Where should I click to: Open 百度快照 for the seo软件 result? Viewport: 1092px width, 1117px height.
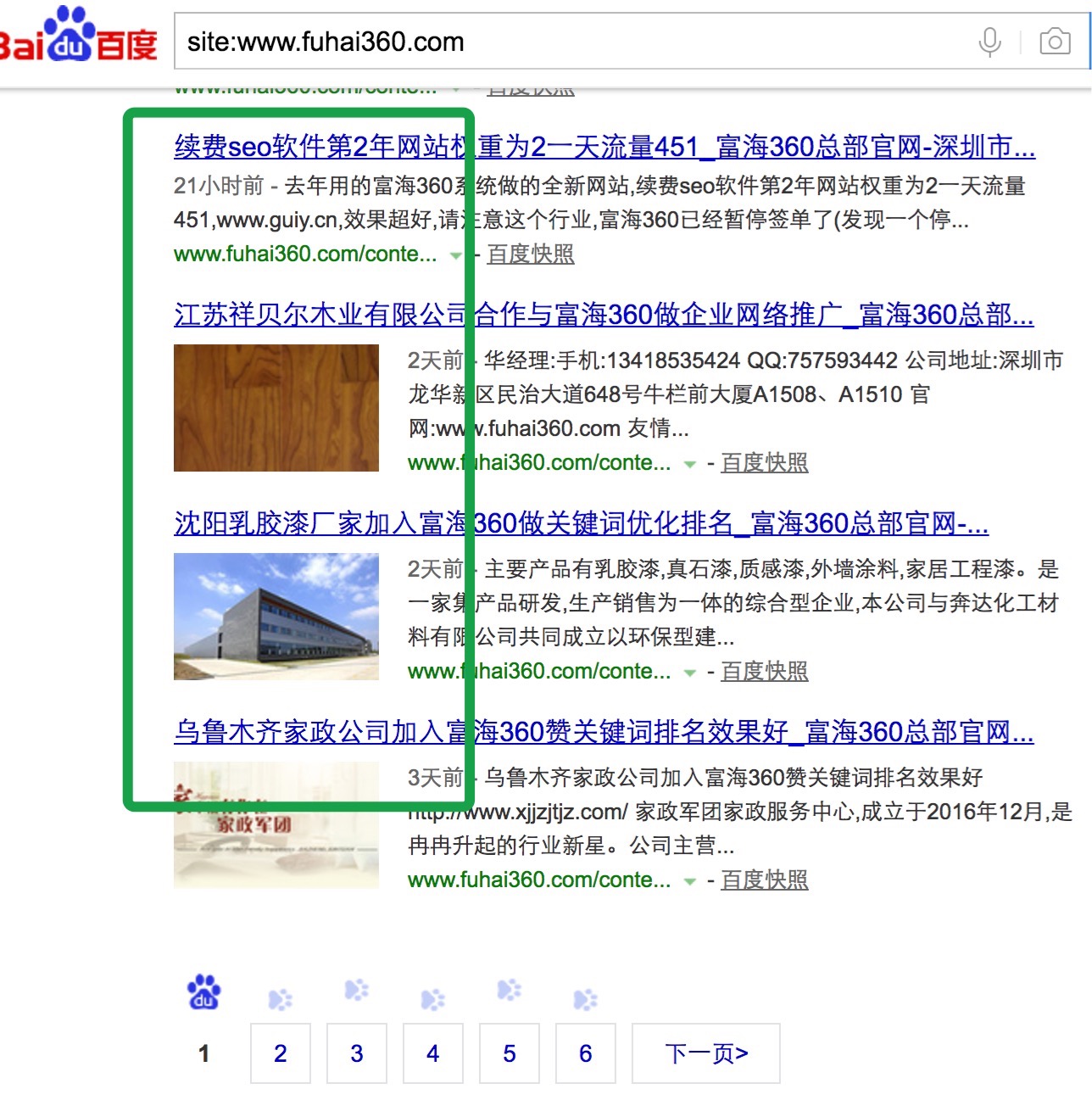[531, 254]
